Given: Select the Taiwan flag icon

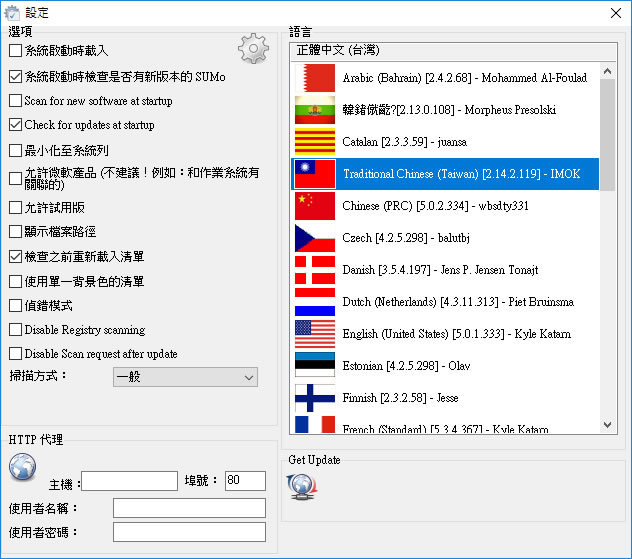Looking at the screenshot, I should pos(315,174).
